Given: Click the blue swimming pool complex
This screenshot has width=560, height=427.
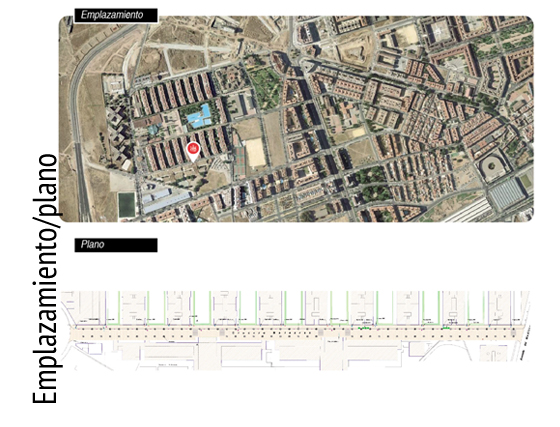Looking at the screenshot, I should pos(199,117).
